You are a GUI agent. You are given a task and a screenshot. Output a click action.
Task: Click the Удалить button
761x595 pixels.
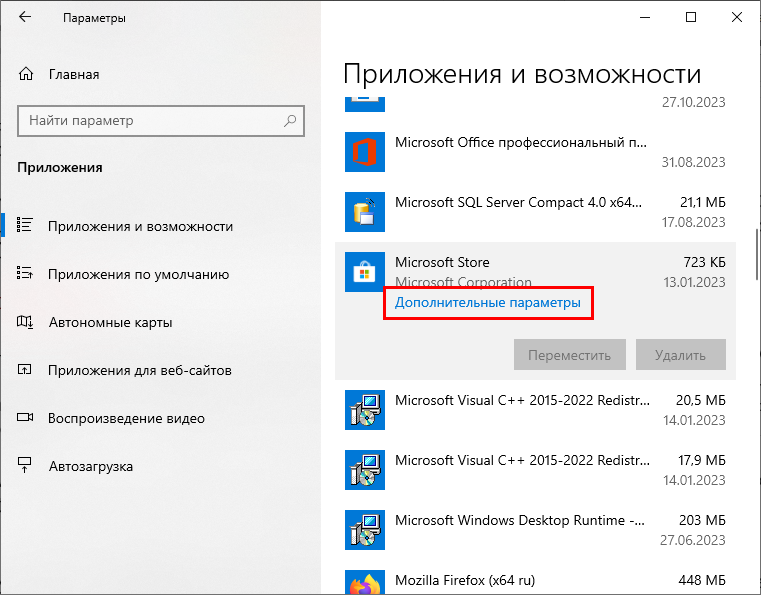(680, 355)
